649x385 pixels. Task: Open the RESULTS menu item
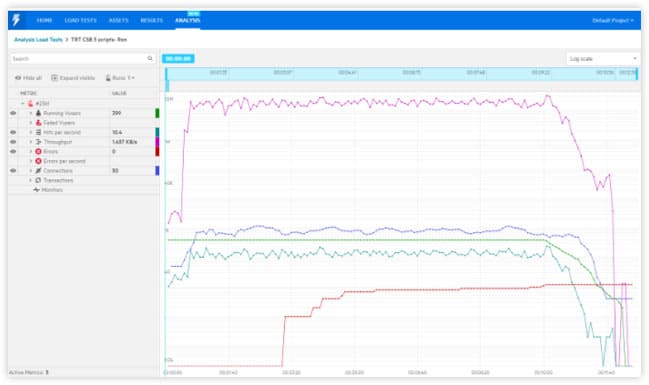[x=151, y=20]
